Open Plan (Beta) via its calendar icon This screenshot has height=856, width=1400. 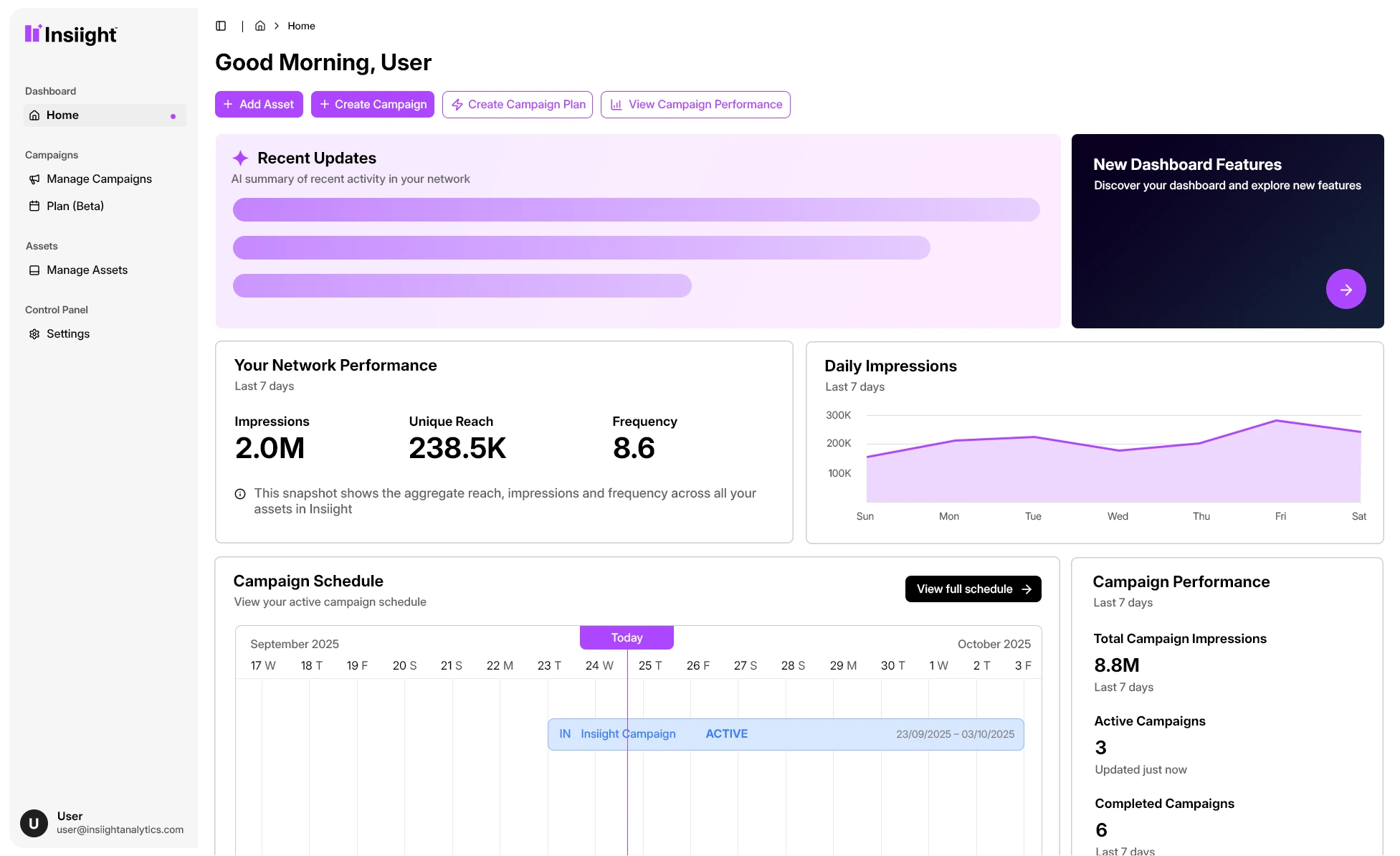pos(34,206)
